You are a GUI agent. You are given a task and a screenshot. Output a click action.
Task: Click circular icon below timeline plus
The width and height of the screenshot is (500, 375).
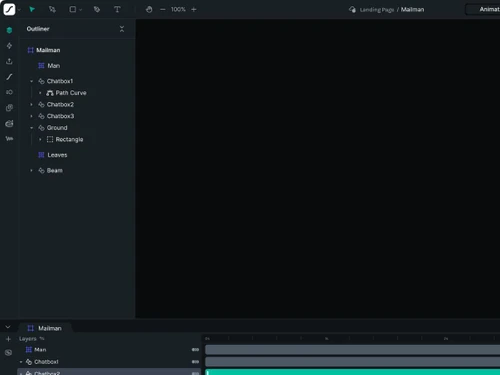9,352
